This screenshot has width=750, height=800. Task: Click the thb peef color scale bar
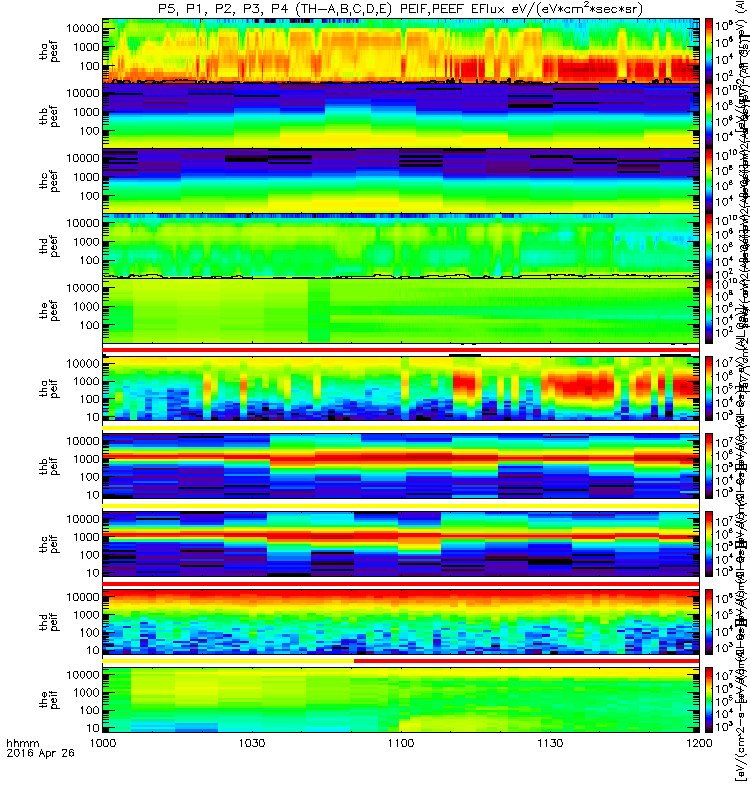pyautogui.click(x=709, y=116)
